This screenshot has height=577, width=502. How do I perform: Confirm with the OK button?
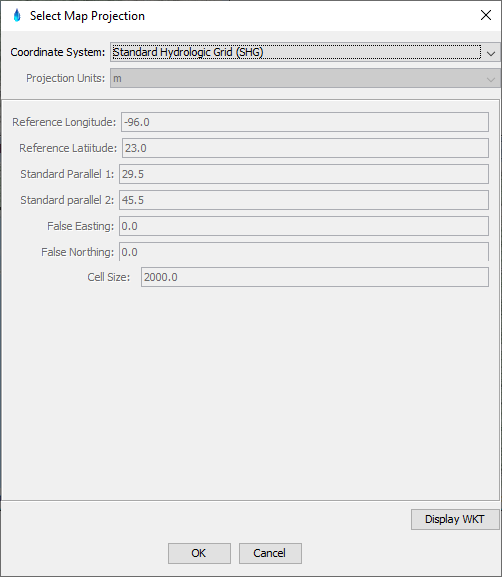click(199, 553)
